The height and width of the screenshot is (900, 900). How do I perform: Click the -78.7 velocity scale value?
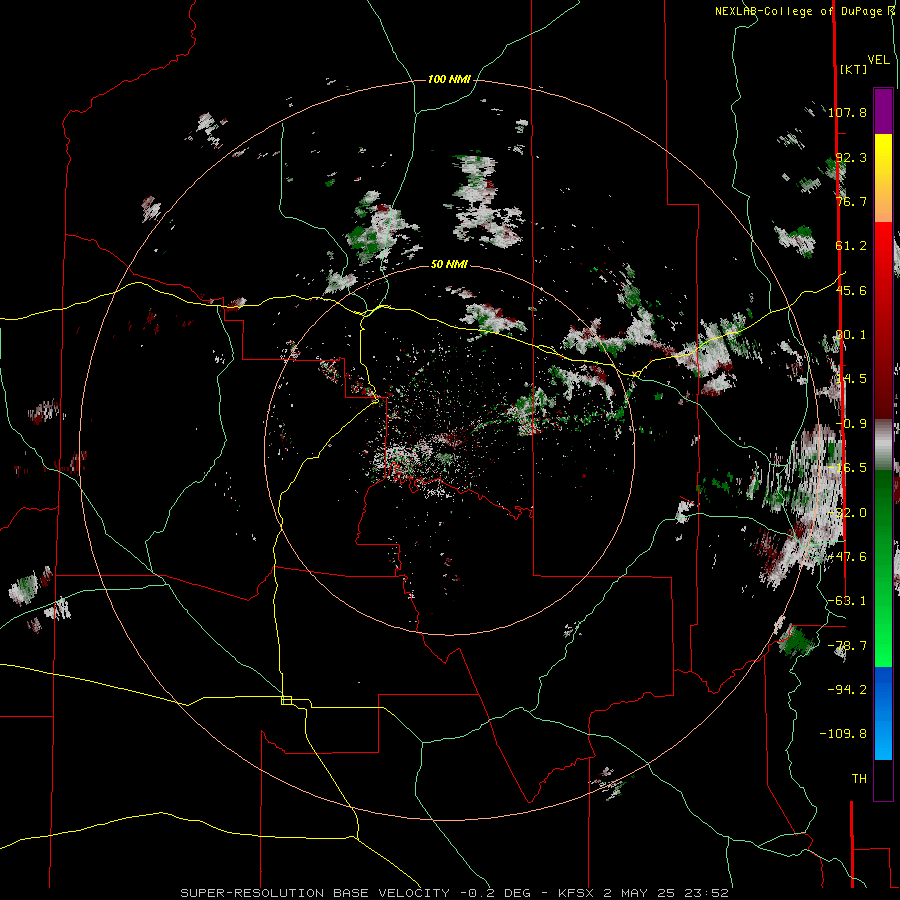tap(847, 646)
